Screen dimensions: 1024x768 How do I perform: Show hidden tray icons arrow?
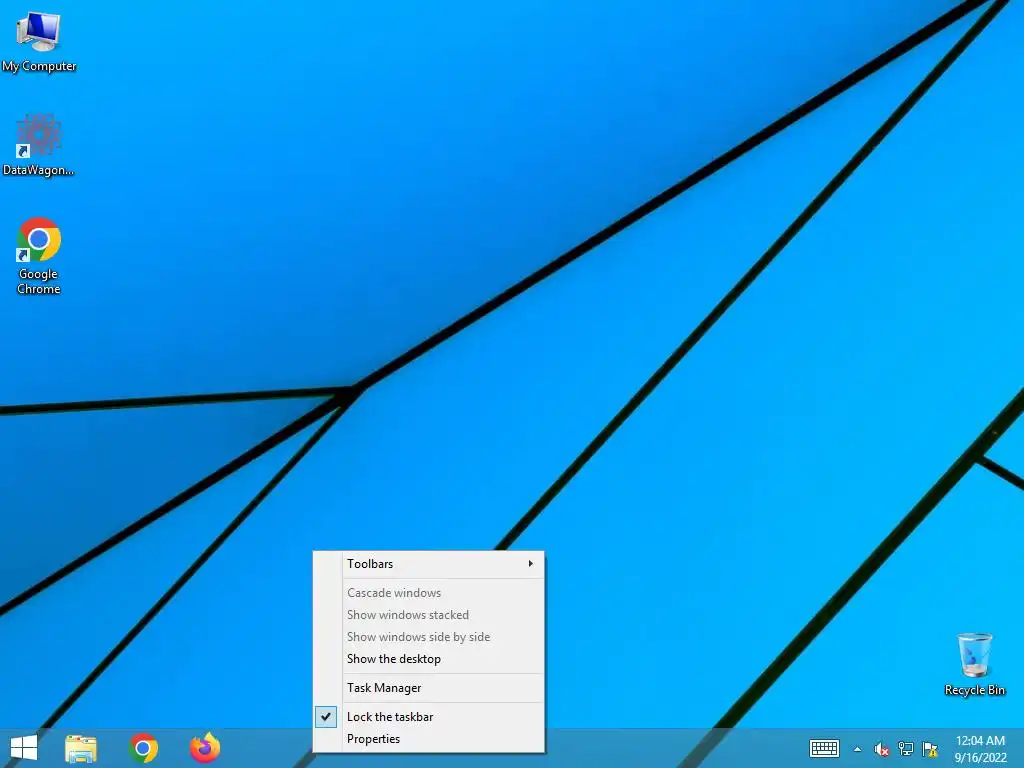pyautogui.click(x=857, y=749)
